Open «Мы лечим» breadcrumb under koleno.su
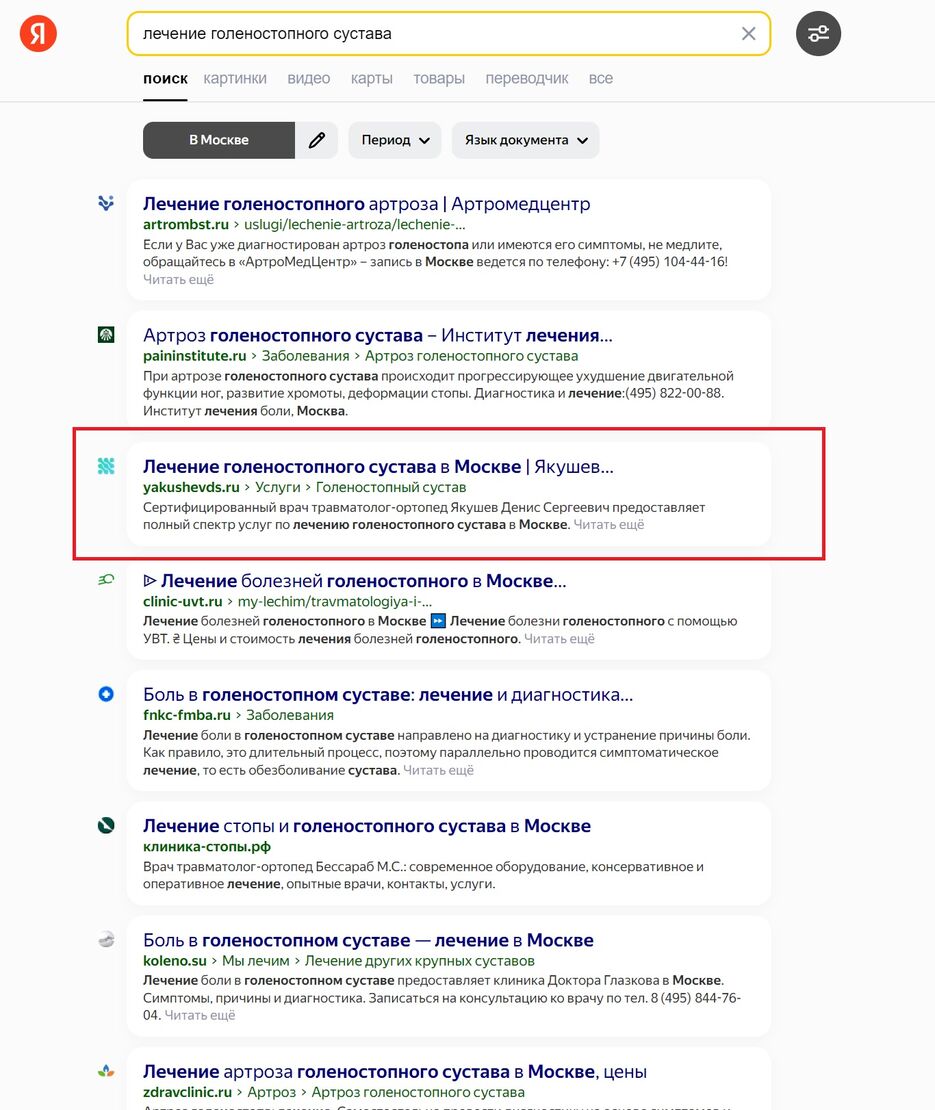The height and width of the screenshot is (1110, 935). pyautogui.click(x=256, y=961)
